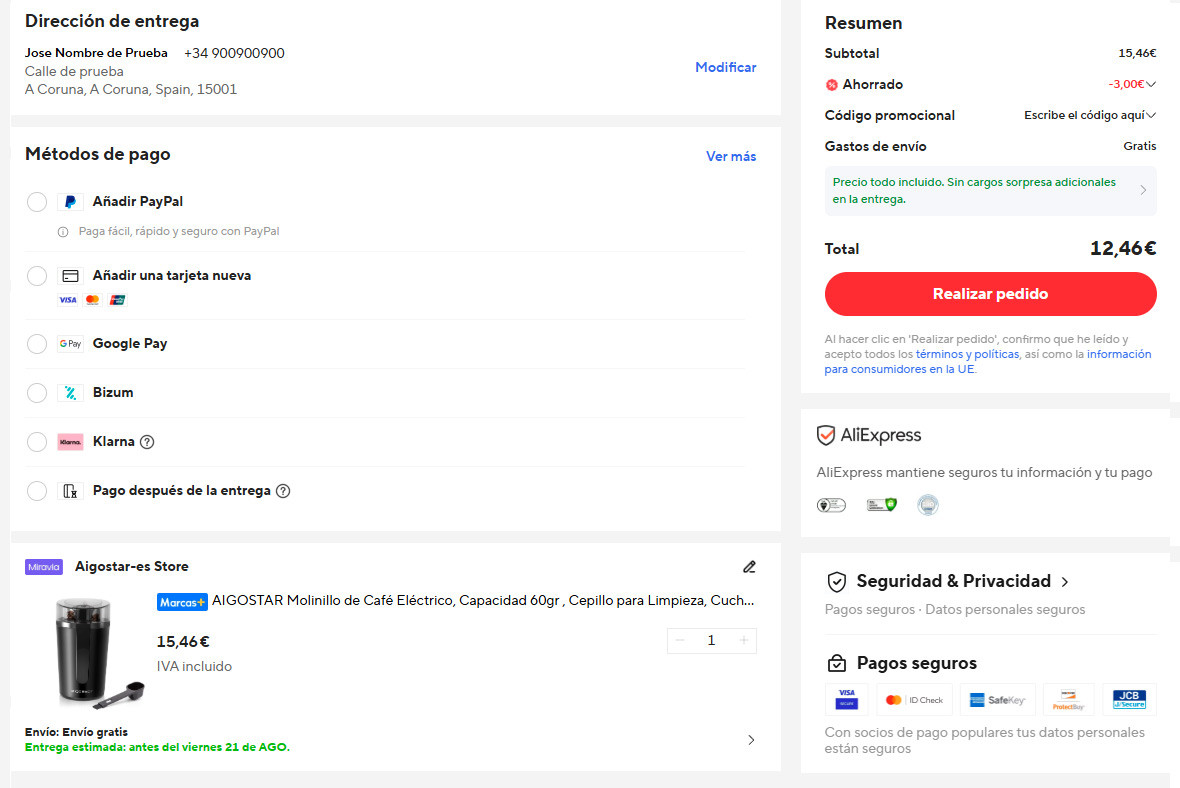Click the PayPal info circle icon

coord(63,232)
